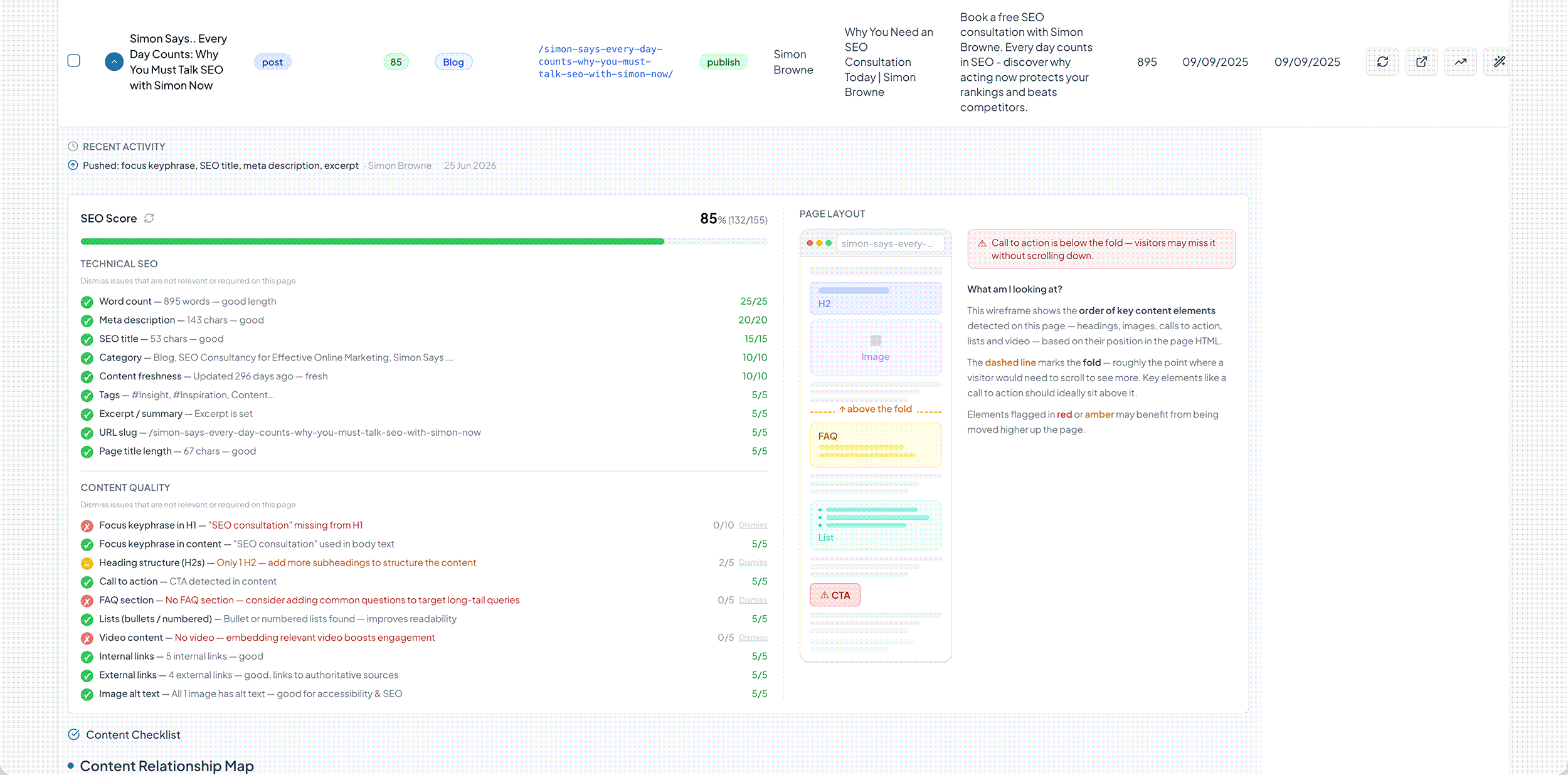
Task: Tick the checkbox for the Simon Says post
Action: pos(74,61)
